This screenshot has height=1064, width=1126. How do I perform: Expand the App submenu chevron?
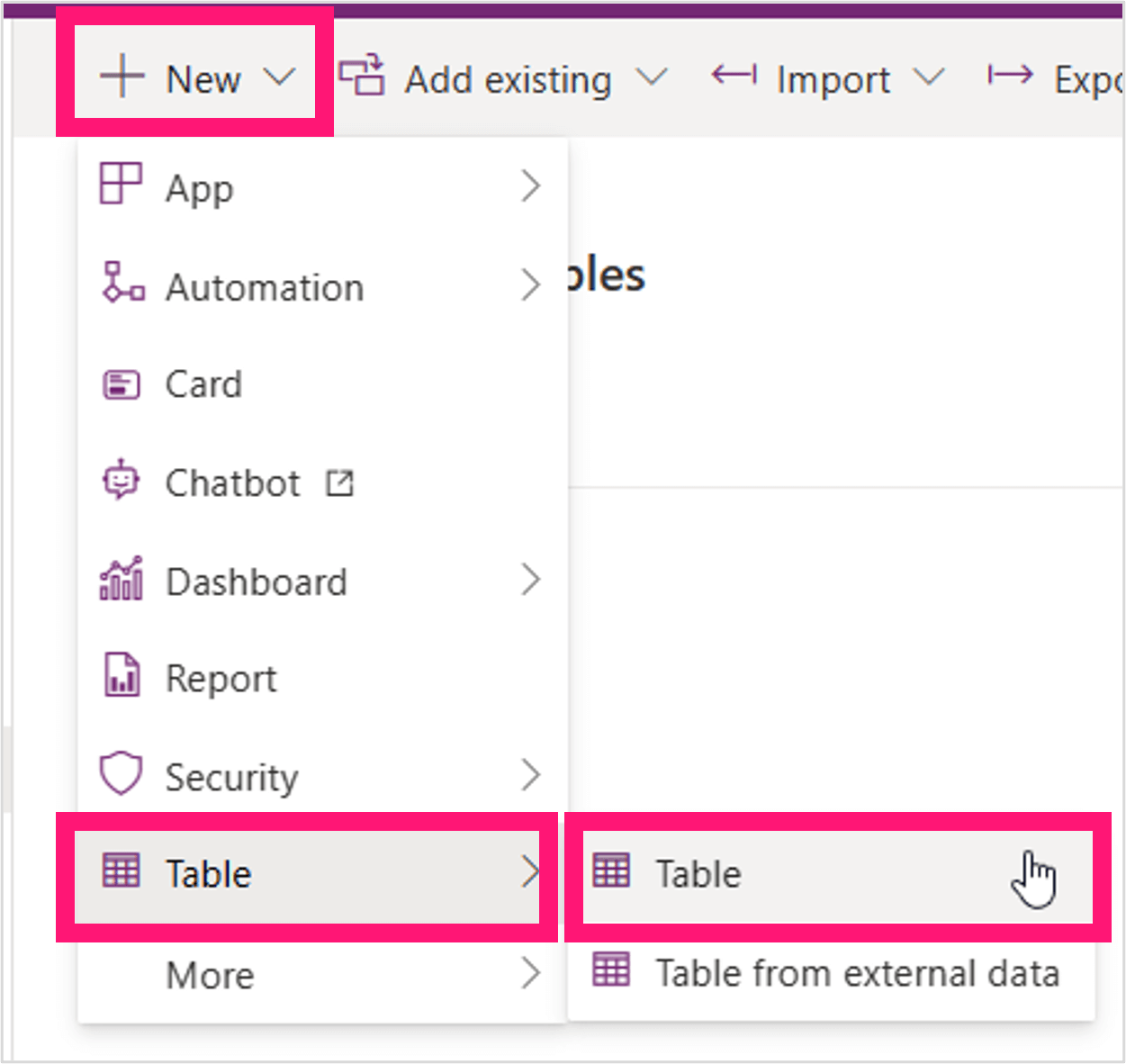[x=531, y=186]
